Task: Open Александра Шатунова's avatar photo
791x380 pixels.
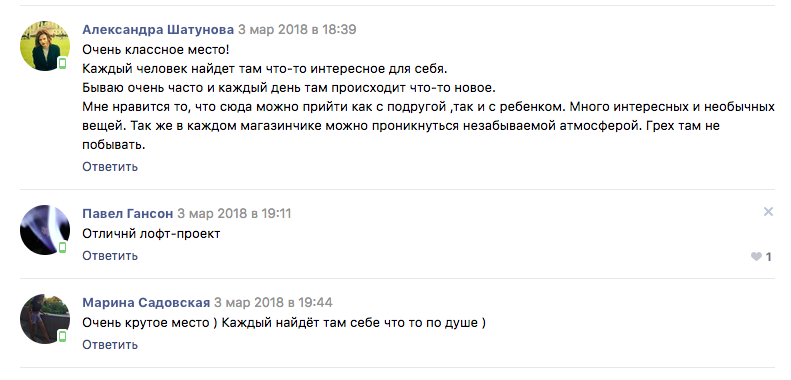Action: click(x=45, y=46)
